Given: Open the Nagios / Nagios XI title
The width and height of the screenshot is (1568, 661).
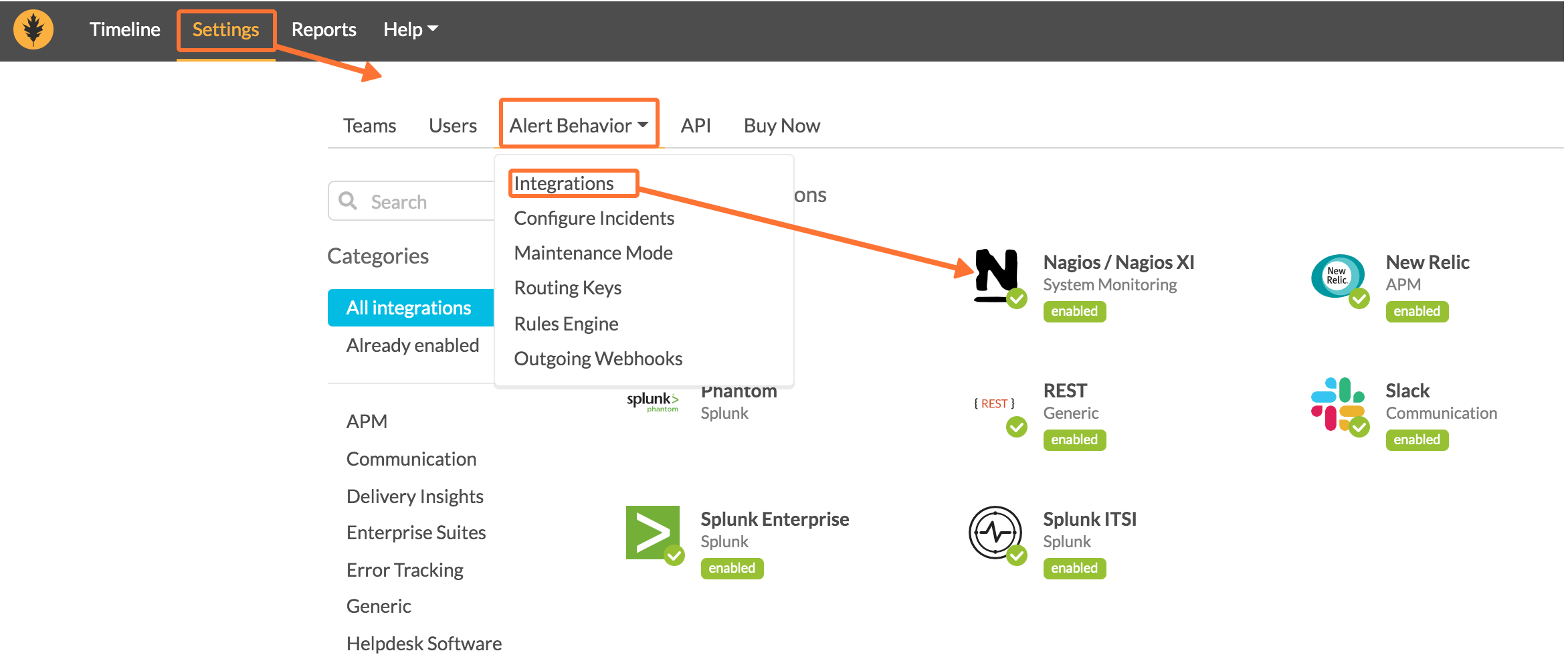Looking at the screenshot, I should (x=1118, y=262).
